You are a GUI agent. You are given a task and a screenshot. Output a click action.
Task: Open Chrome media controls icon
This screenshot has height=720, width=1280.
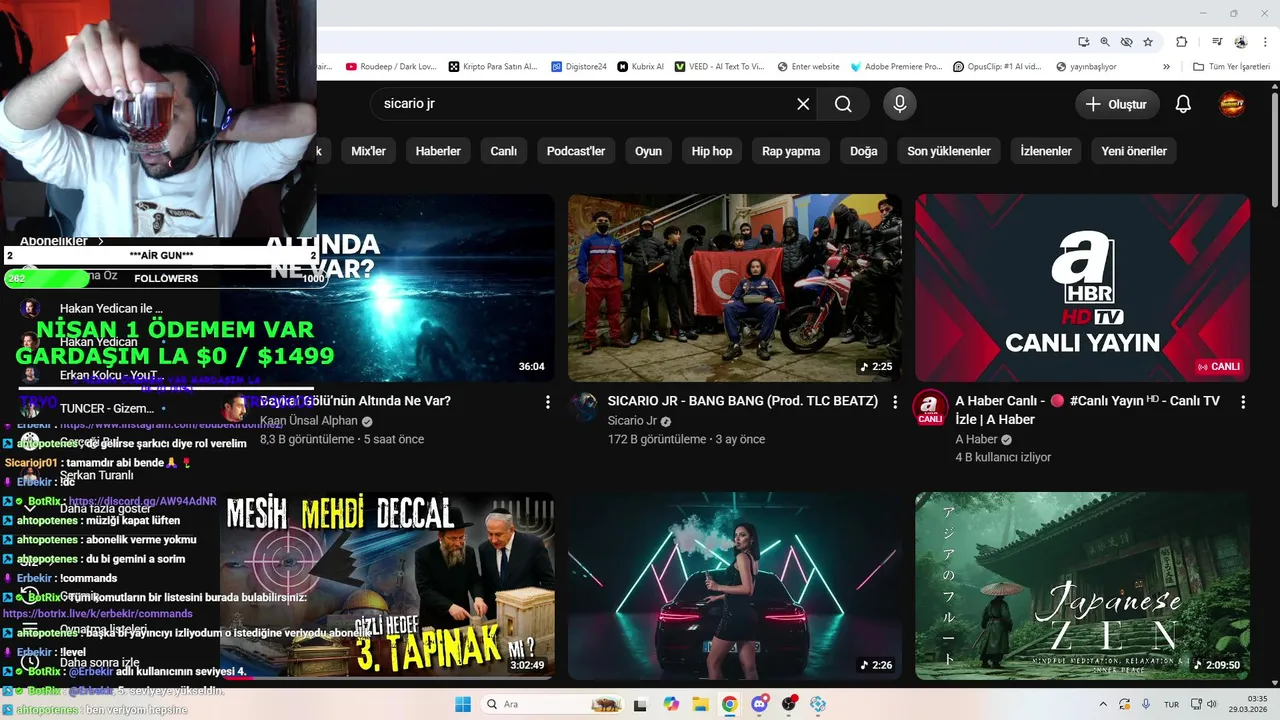click(1217, 42)
